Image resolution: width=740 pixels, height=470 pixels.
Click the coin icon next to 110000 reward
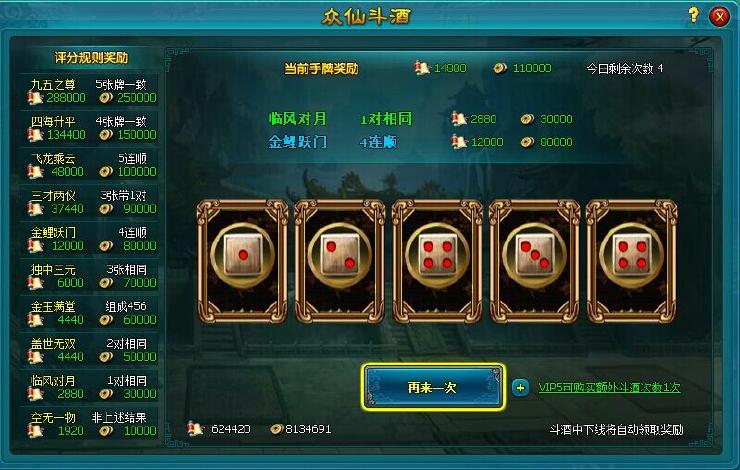[x=500, y=68]
